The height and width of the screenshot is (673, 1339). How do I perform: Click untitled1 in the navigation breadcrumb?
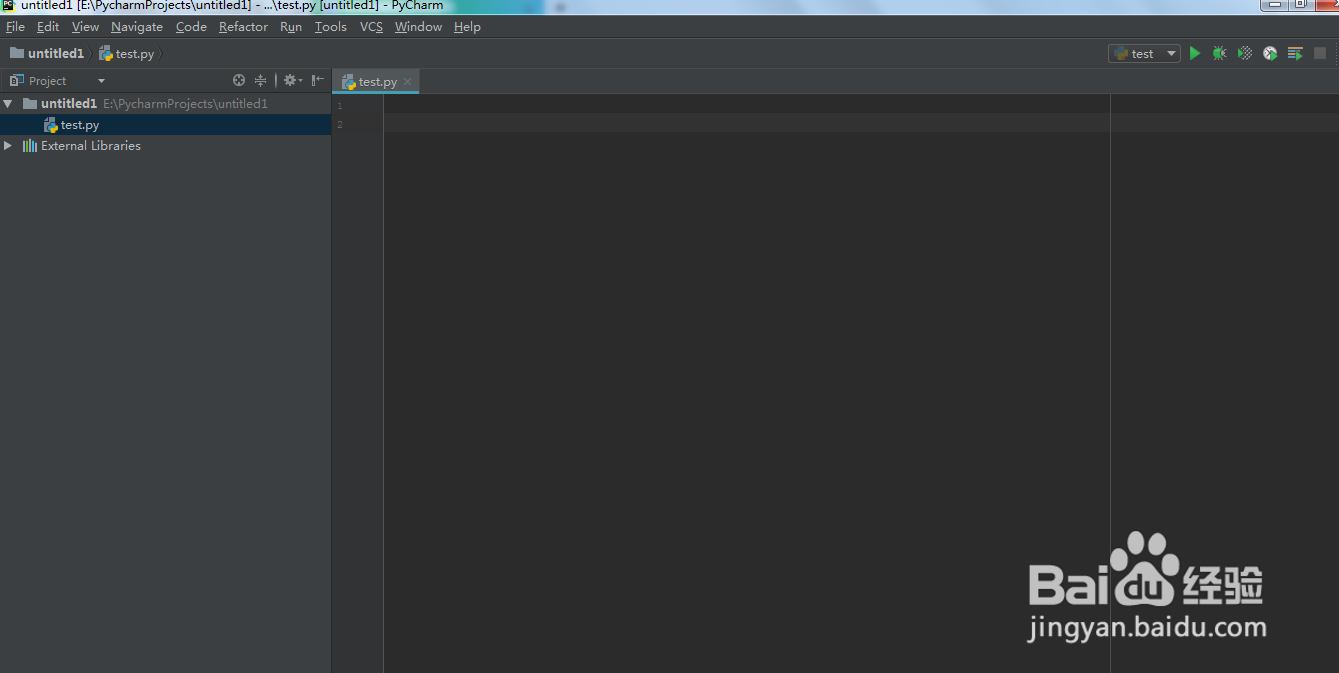56,53
